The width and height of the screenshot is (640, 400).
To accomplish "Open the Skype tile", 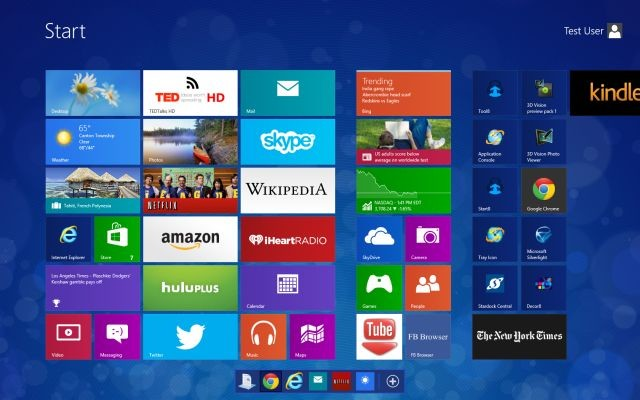I will [x=287, y=141].
